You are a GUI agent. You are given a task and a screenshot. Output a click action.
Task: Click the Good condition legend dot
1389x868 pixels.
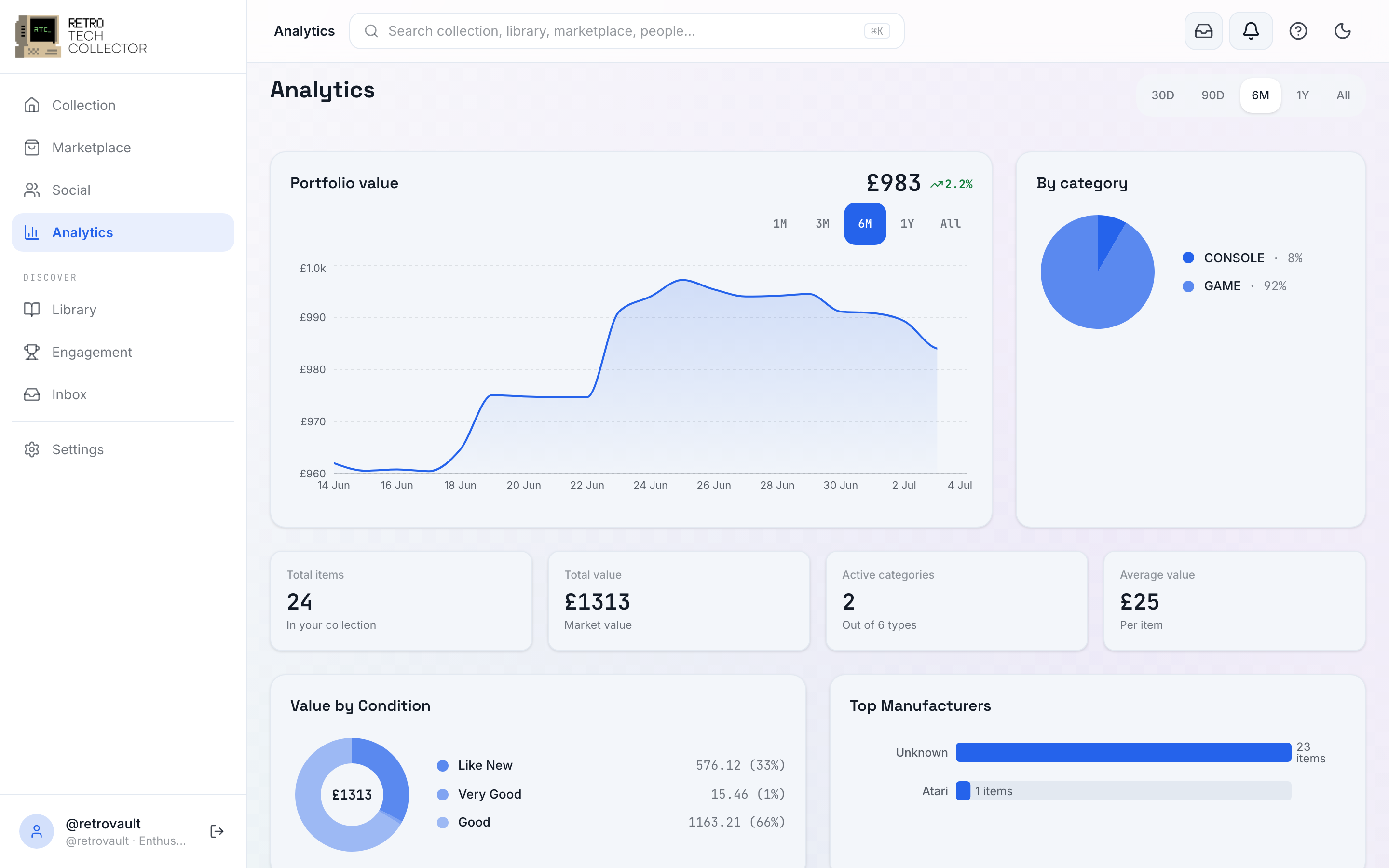click(x=443, y=822)
